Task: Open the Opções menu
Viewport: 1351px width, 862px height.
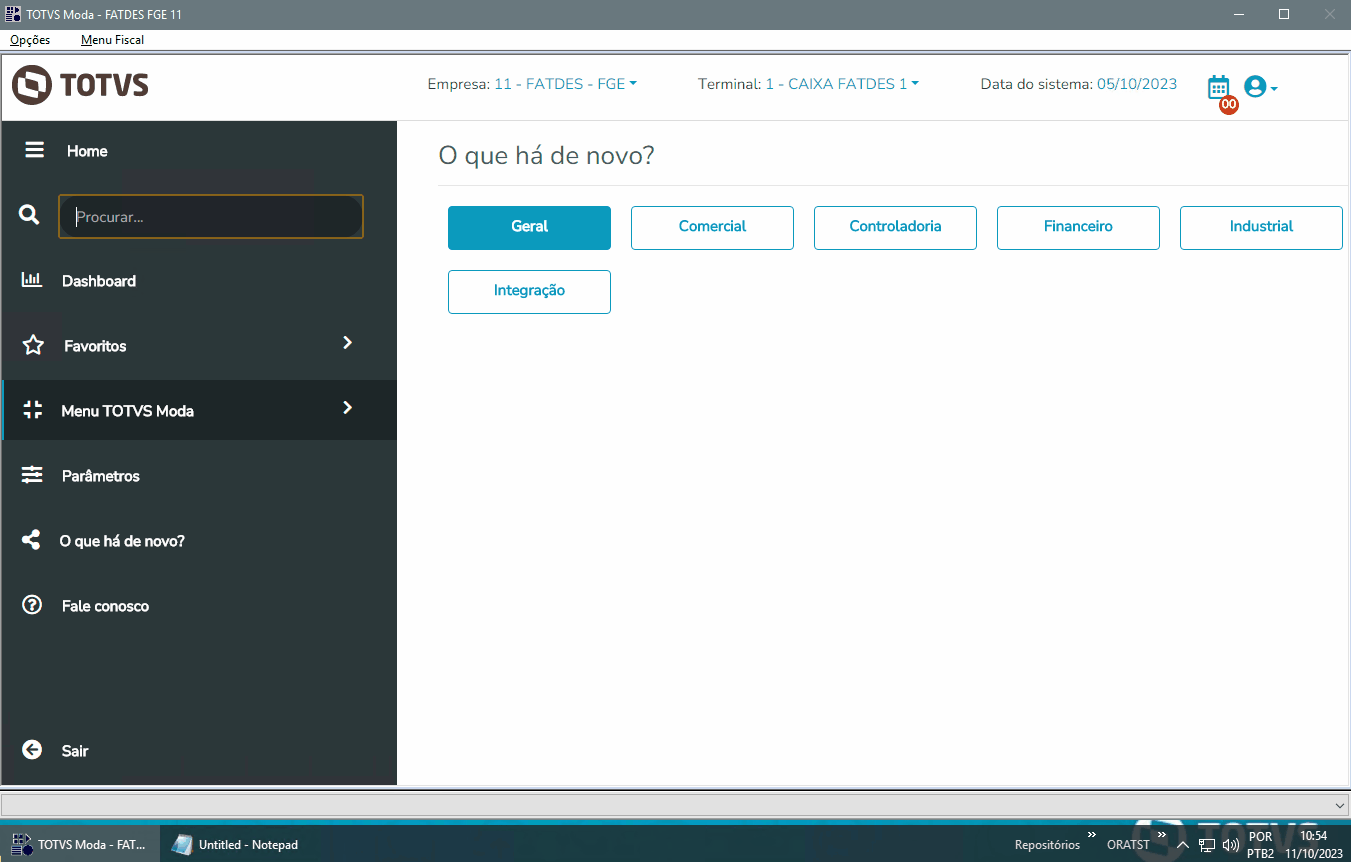Action: click(30, 40)
